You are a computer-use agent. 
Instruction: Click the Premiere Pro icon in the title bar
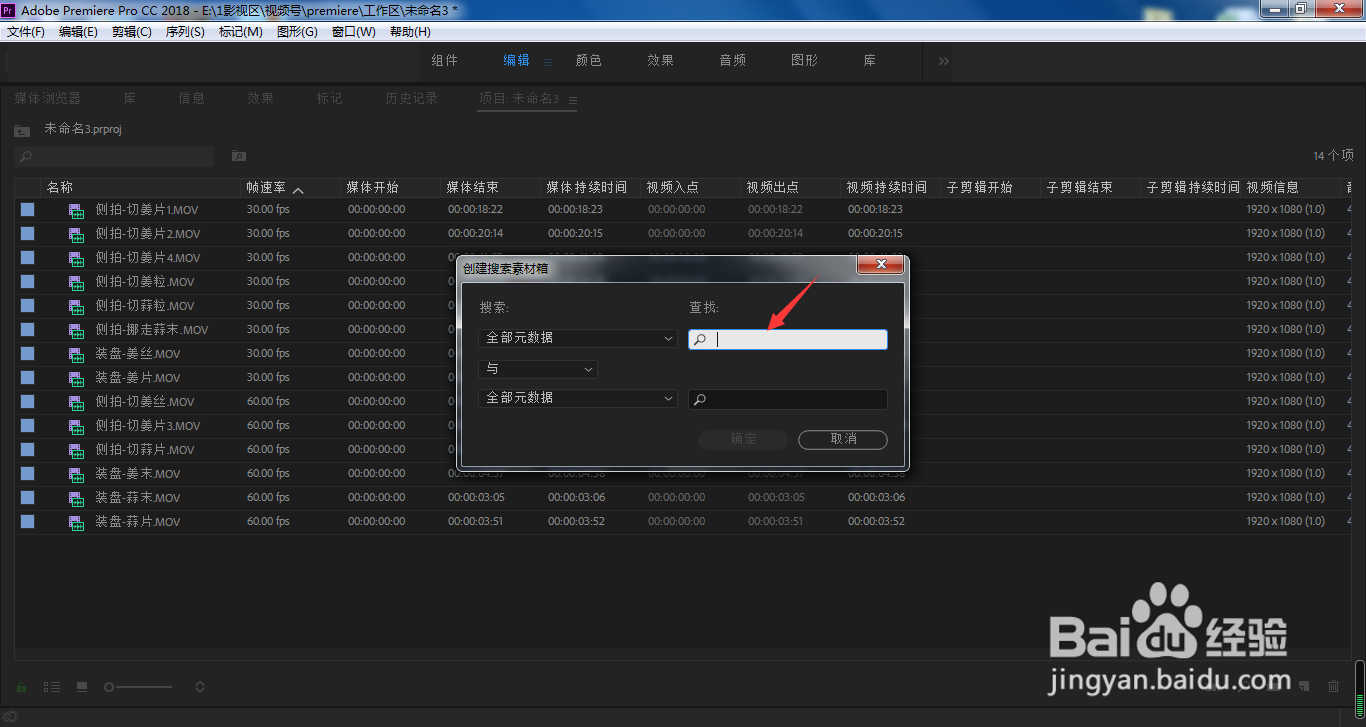[x=9, y=9]
